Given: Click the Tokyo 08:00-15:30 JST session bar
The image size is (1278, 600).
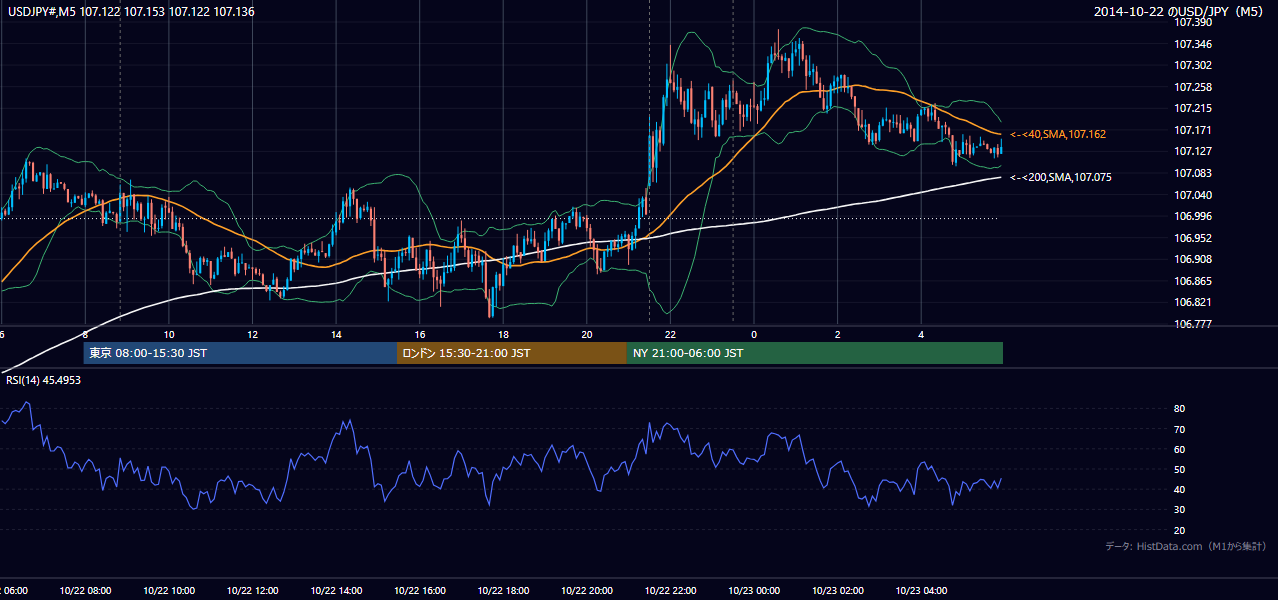Looking at the screenshot, I should coord(240,353).
